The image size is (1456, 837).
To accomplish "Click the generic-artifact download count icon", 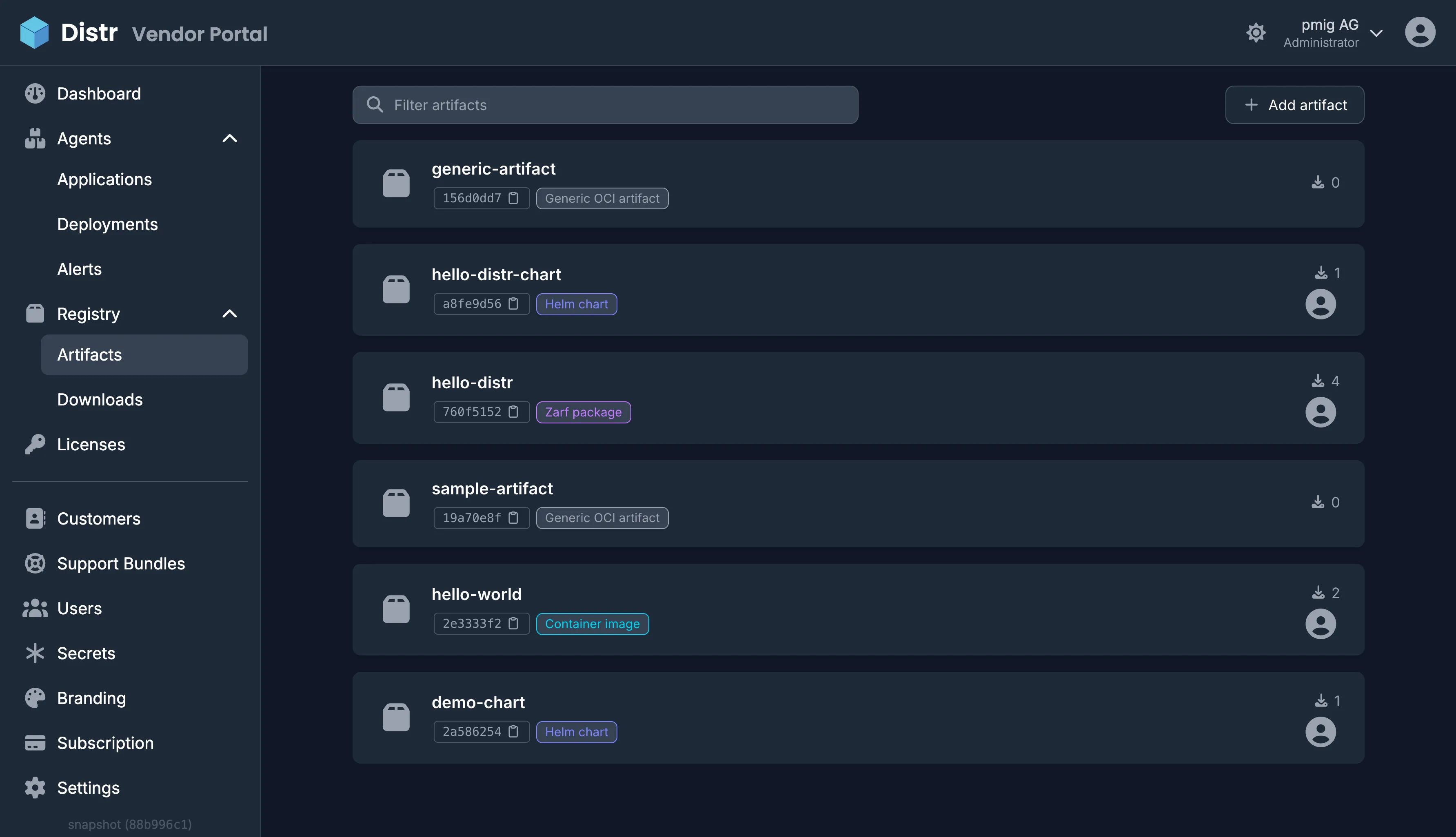I will click(x=1317, y=182).
